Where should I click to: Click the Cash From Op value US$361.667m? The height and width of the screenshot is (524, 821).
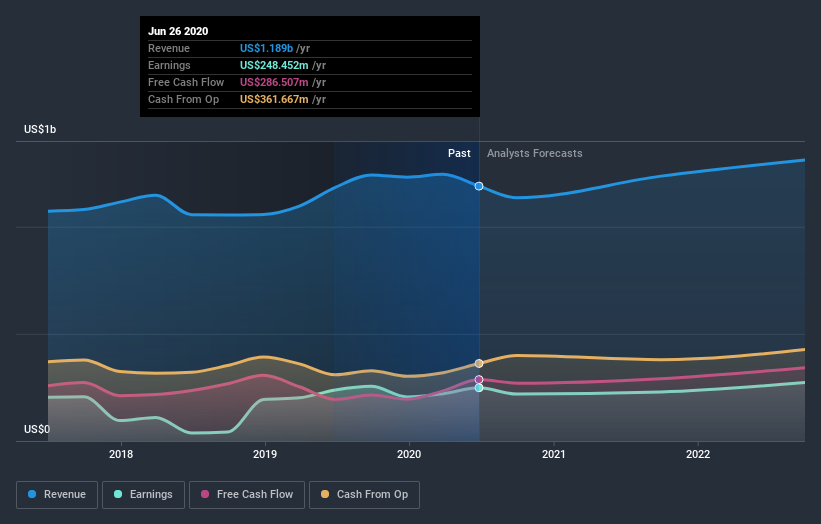274,99
